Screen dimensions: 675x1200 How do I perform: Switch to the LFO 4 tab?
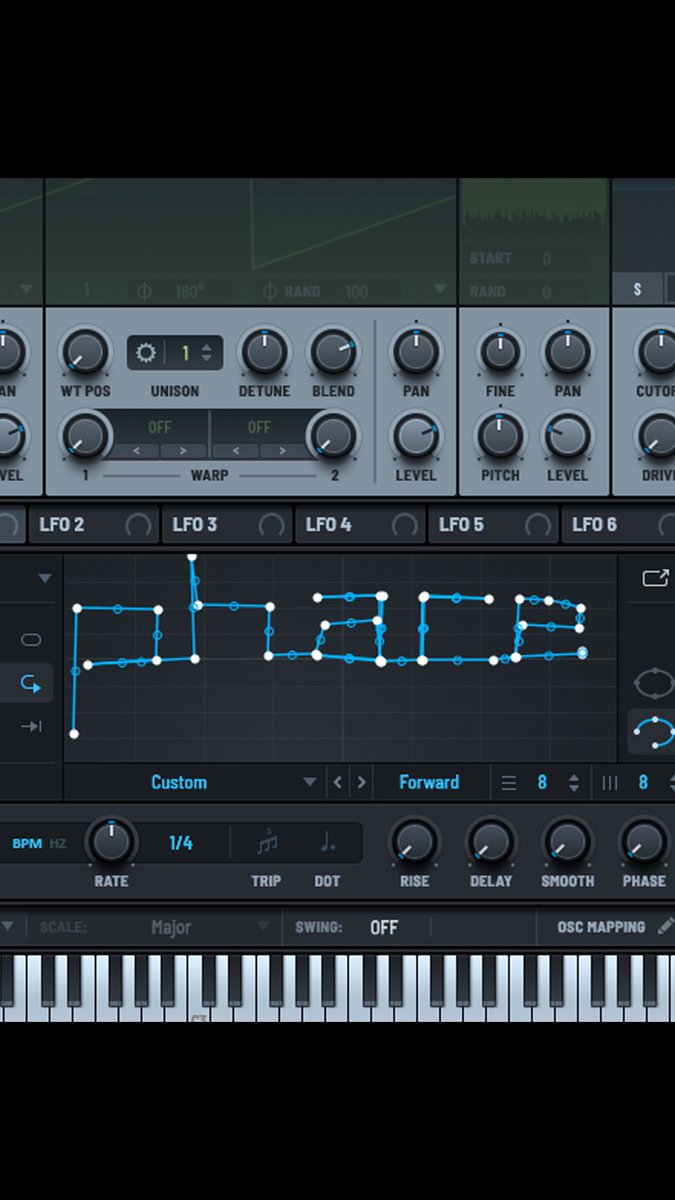[x=328, y=524]
